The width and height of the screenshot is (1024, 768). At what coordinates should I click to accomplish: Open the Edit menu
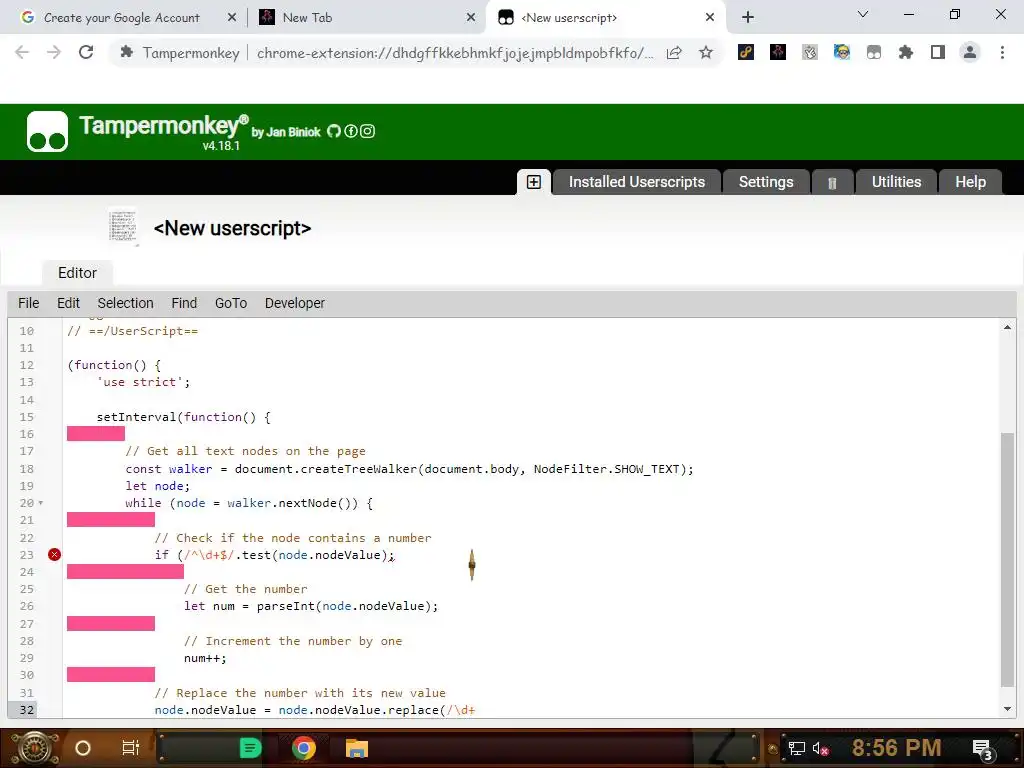(x=69, y=303)
